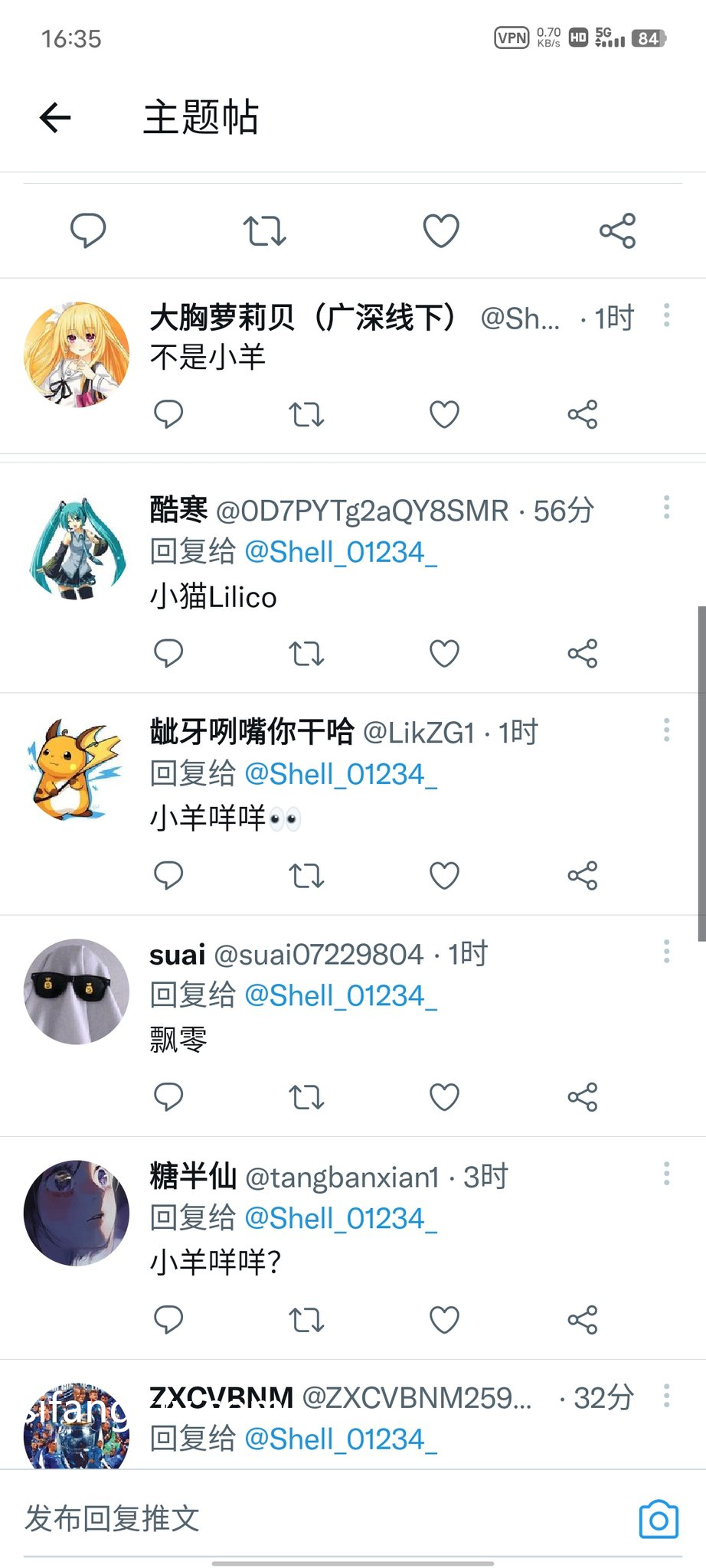
Task: View Hatsune Miku avatar of 酷寒
Action: coord(77,545)
